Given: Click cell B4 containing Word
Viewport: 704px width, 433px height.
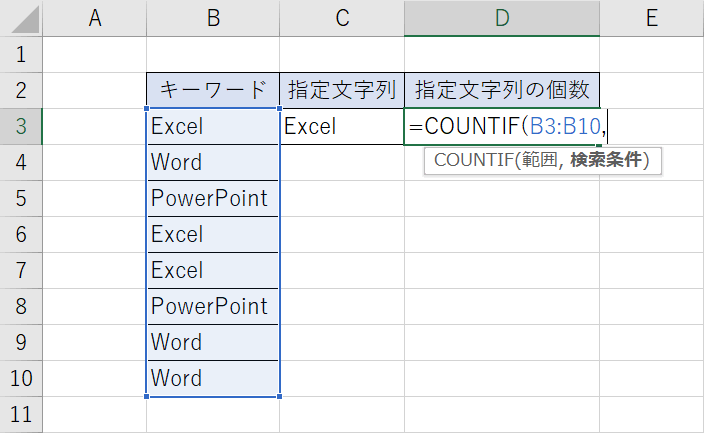Looking at the screenshot, I should (x=213, y=162).
